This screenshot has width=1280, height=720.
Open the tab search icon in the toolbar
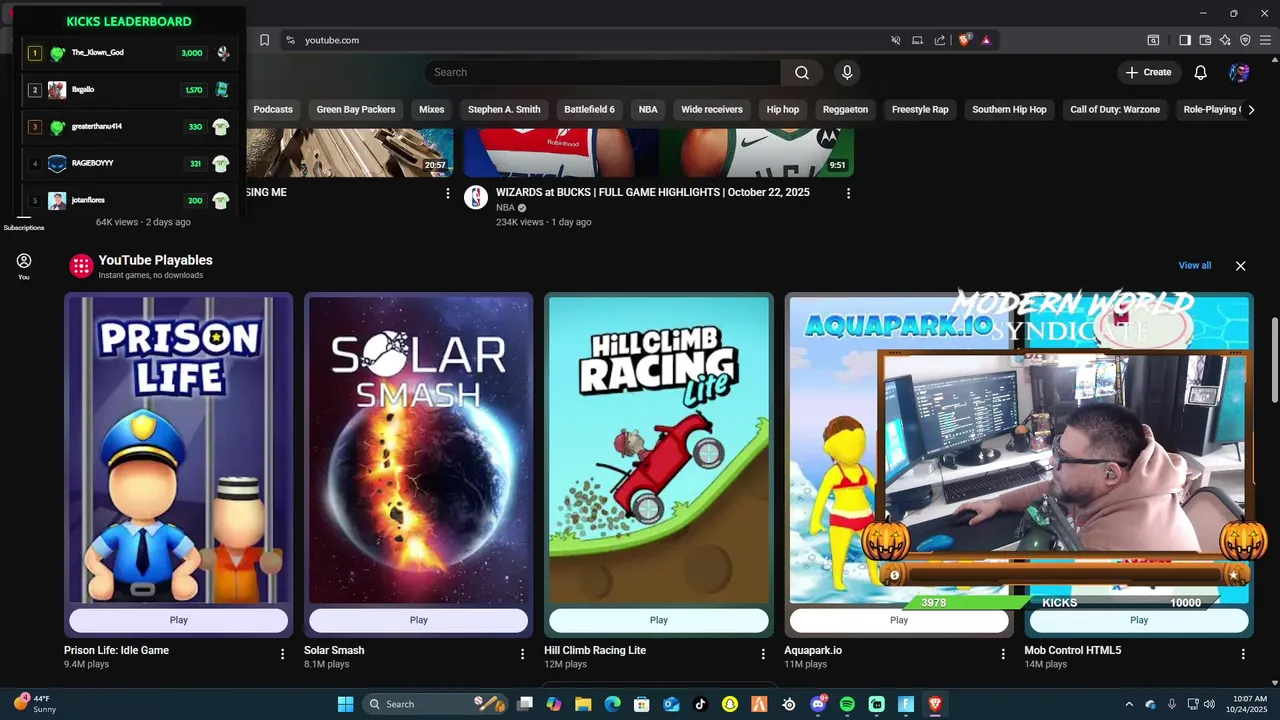[1153, 40]
